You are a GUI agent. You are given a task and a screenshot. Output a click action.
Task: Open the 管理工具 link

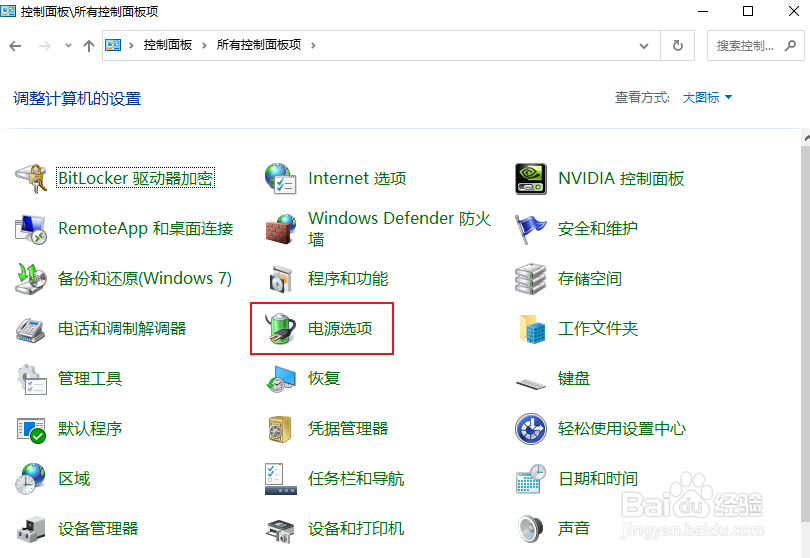pyautogui.click(x=89, y=379)
